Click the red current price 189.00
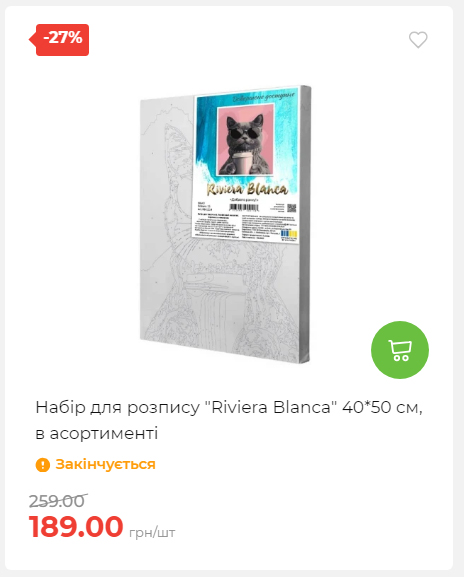The height and width of the screenshot is (577, 464). pos(76,527)
